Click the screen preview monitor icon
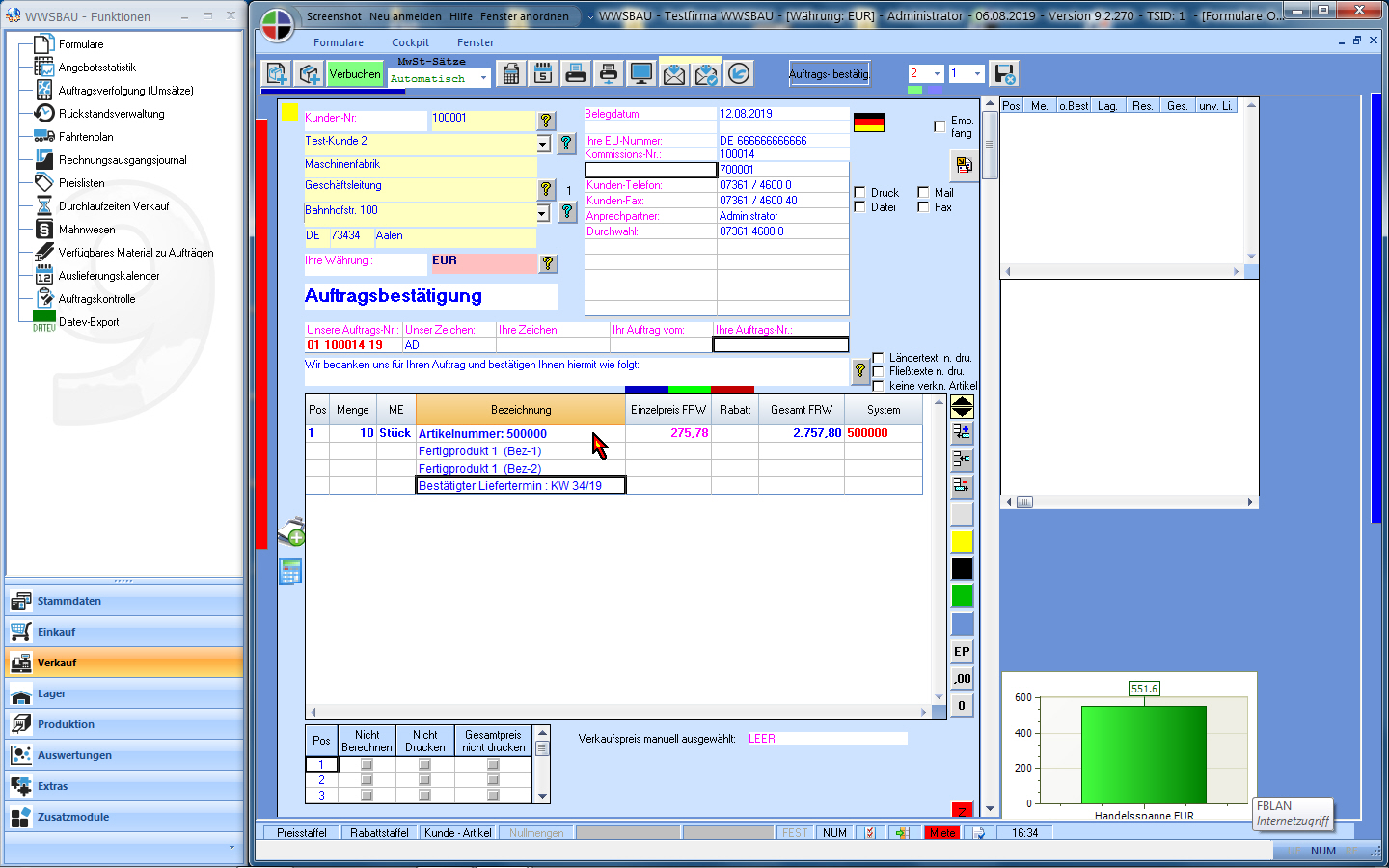Image resolution: width=1389 pixels, height=868 pixels. pyautogui.click(x=641, y=74)
